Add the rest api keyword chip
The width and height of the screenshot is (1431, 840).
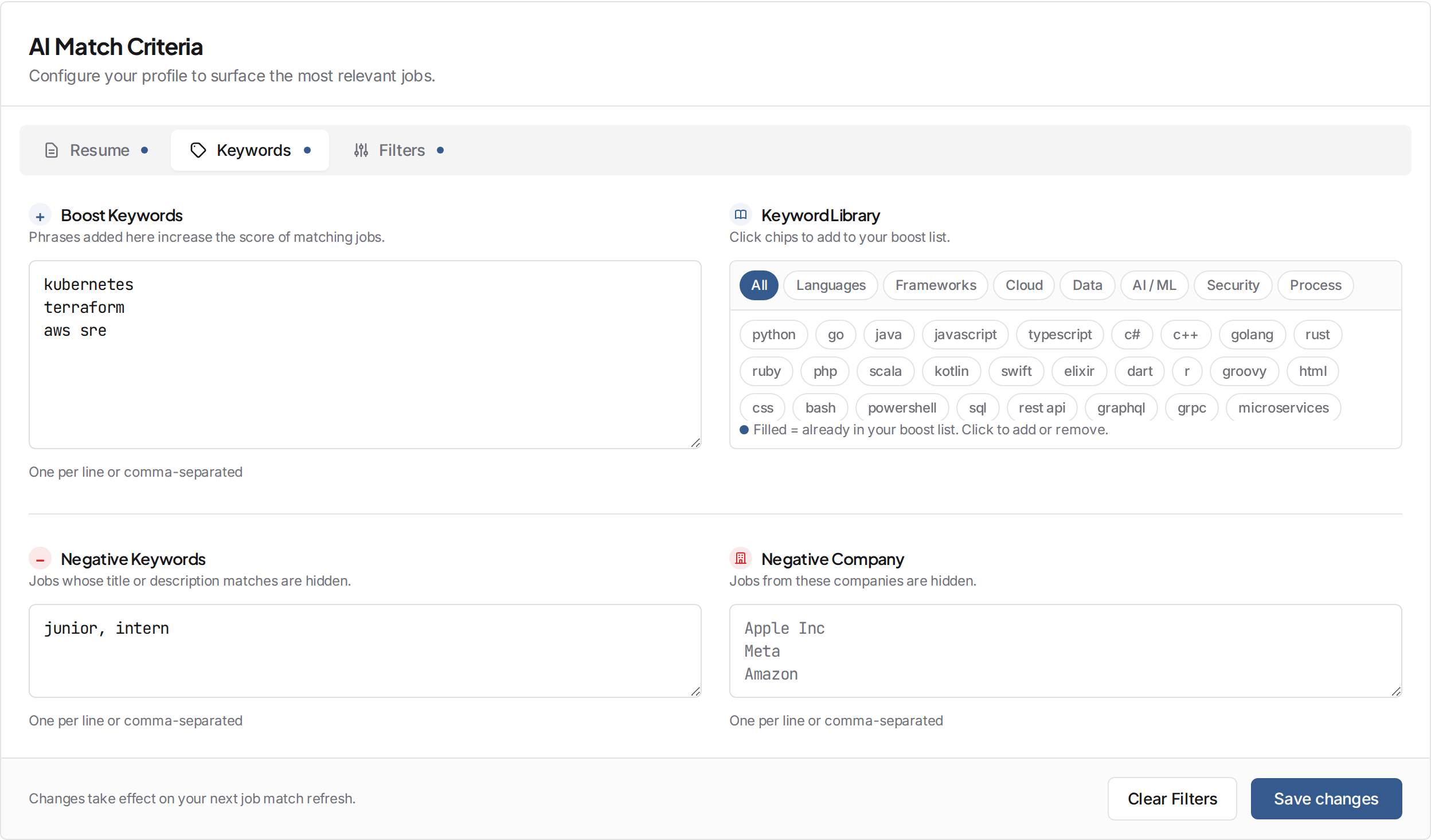click(x=1042, y=407)
